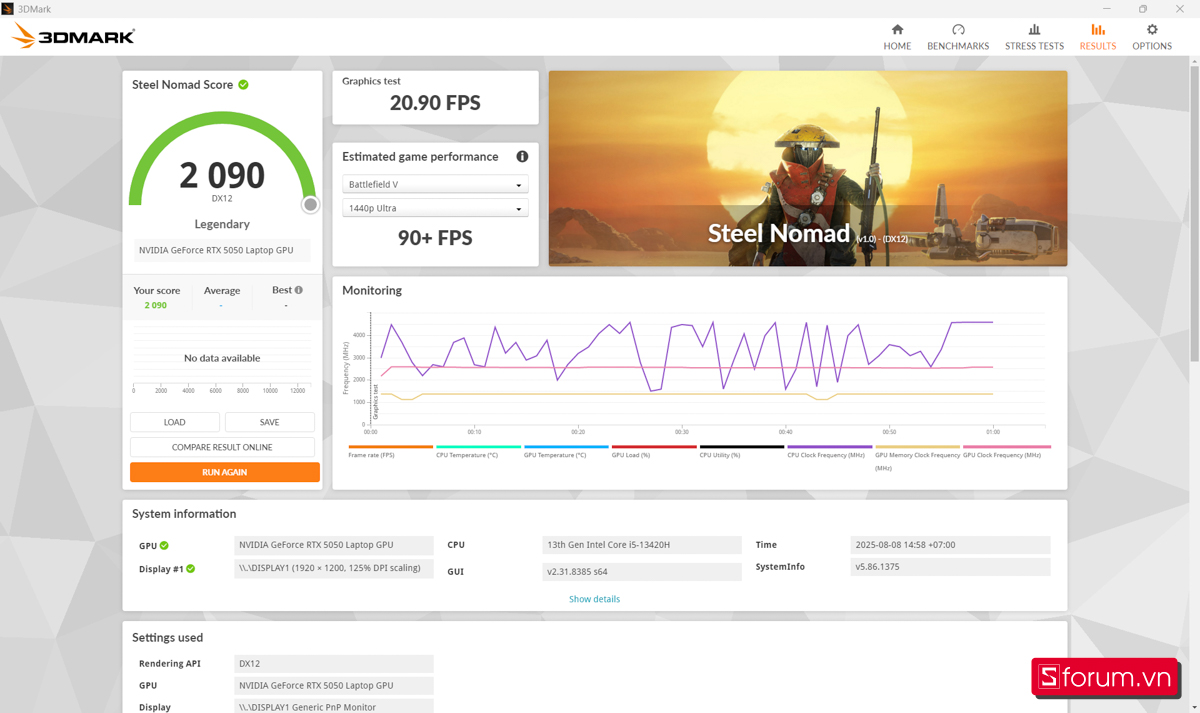Click the Display #1 value field

[x=334, y=568]
